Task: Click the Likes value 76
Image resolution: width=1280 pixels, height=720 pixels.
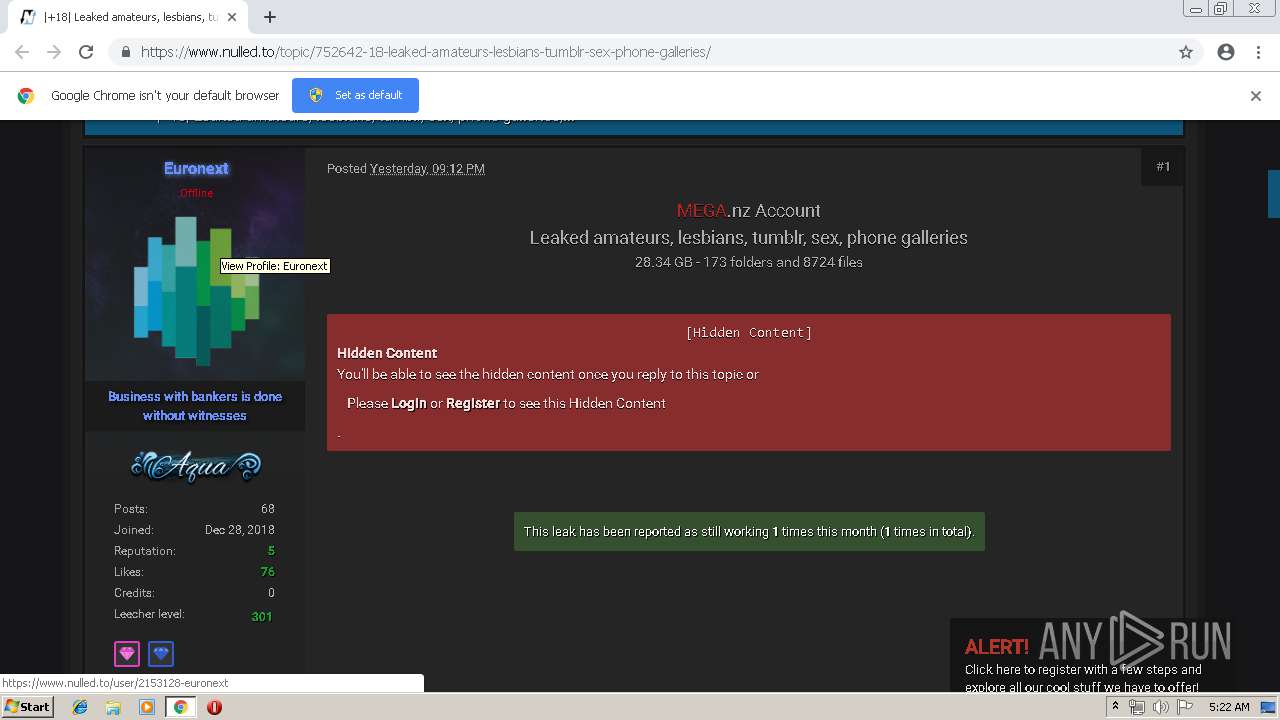Action: click(267, 572)
